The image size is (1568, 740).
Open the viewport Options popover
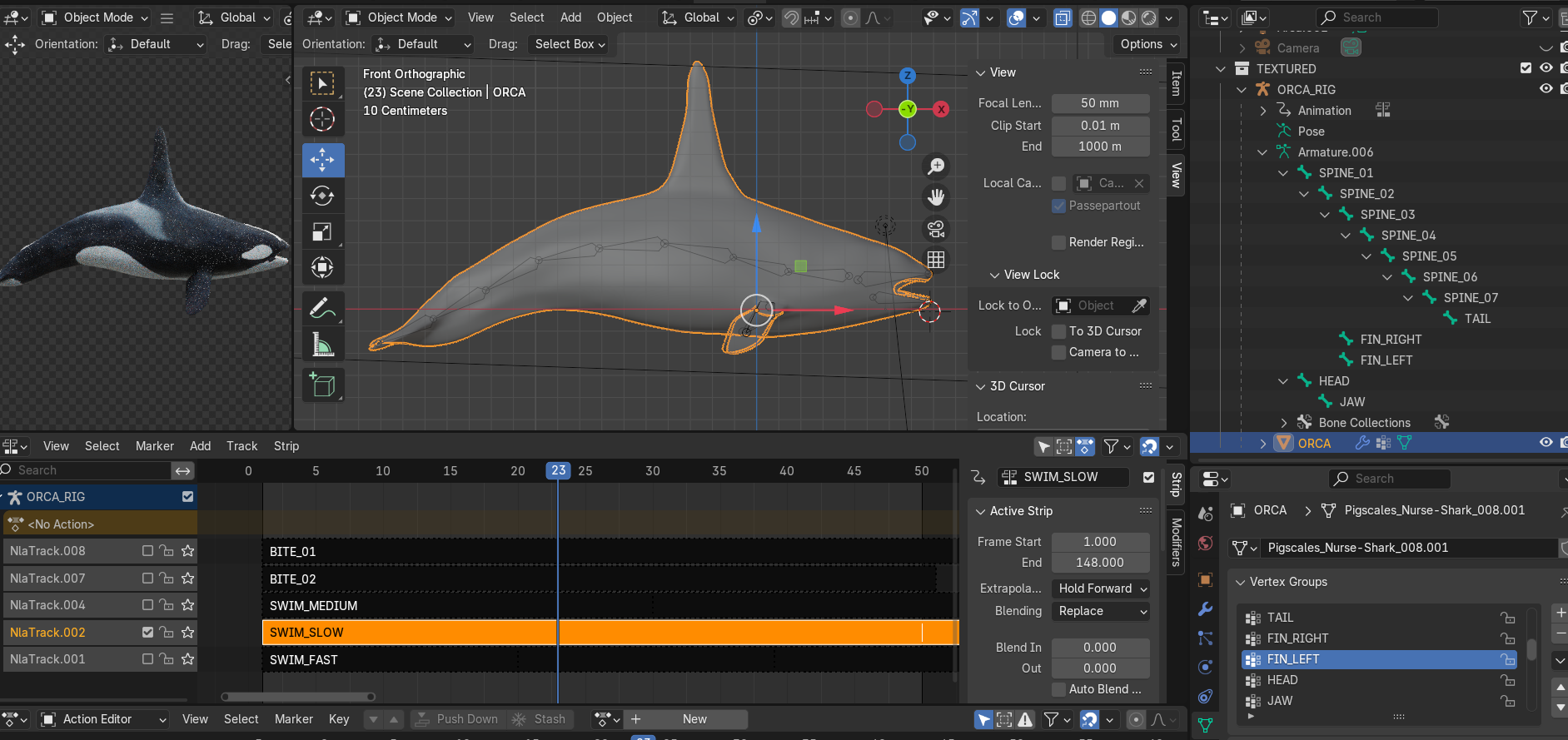point(1148,44)
